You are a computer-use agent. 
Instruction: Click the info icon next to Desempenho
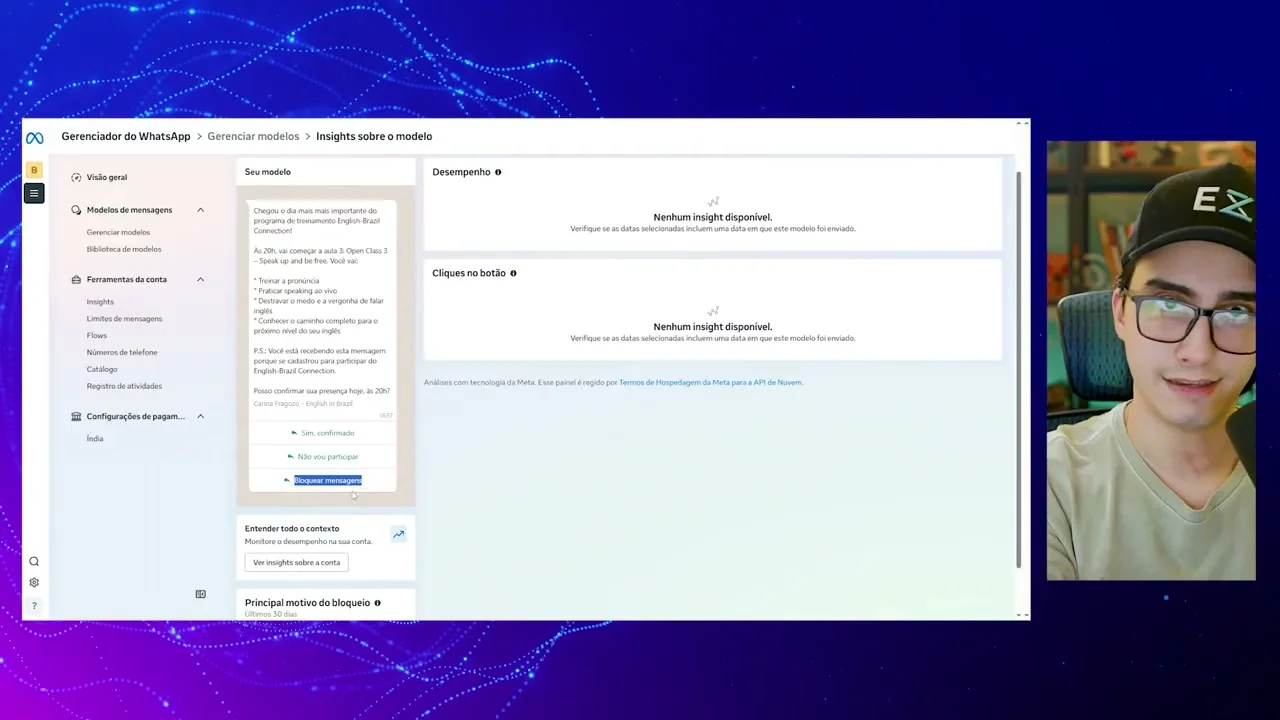click(x=498, y=172)
